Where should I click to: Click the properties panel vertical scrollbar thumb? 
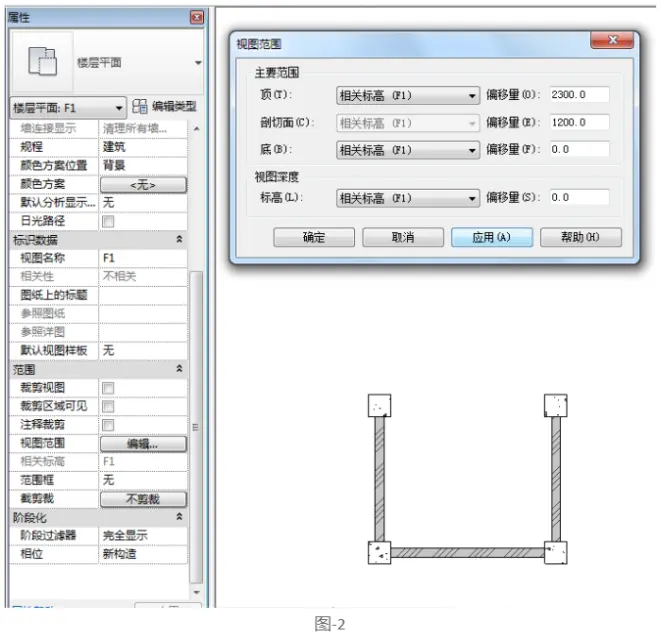click(196, 427)
